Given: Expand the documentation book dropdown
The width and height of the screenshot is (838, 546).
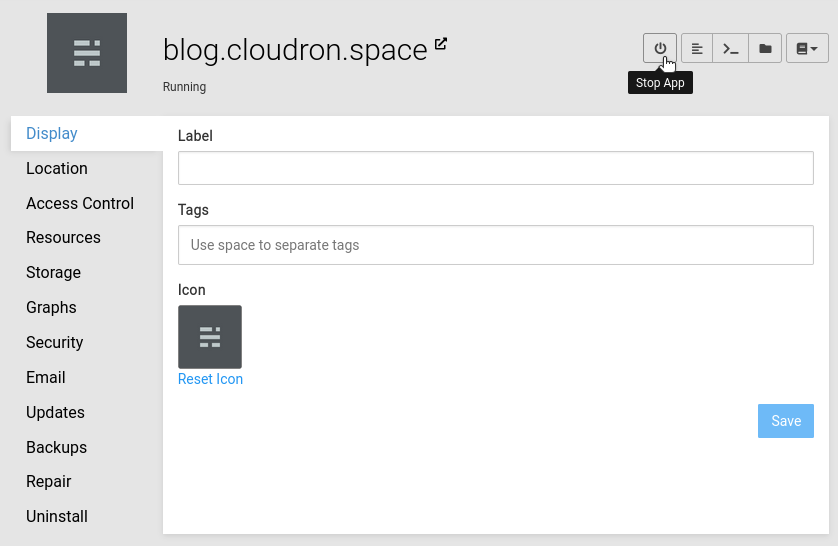Looking at the screenshot, I should [807, 48].
